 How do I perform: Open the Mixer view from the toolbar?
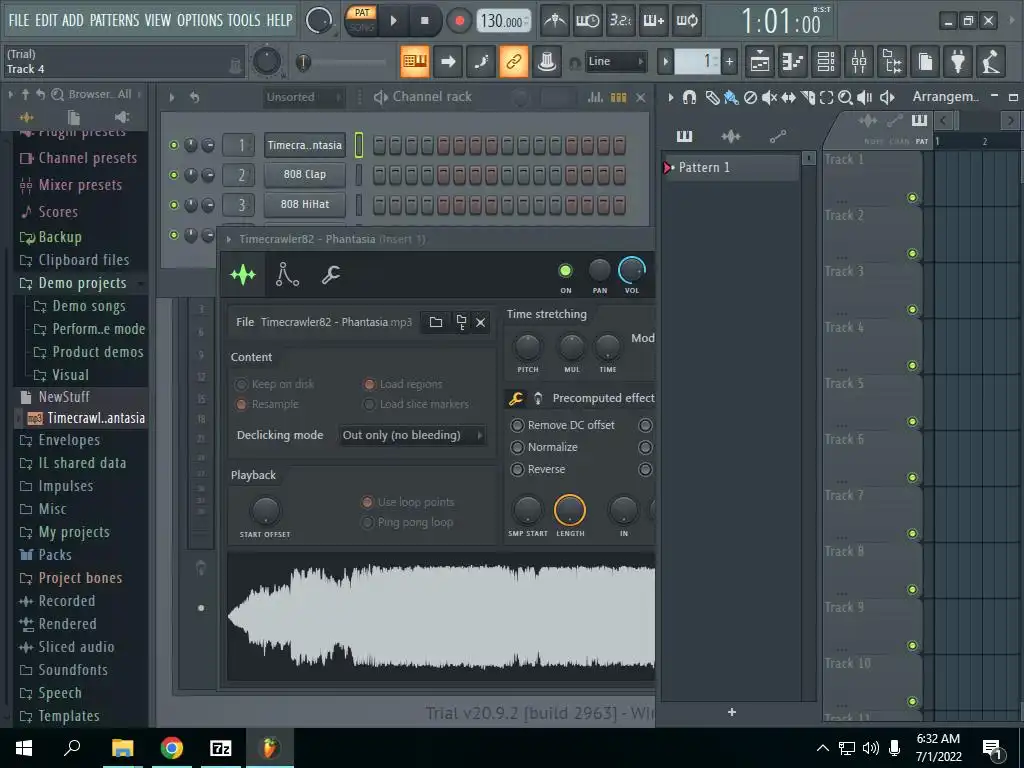point(859,62)
